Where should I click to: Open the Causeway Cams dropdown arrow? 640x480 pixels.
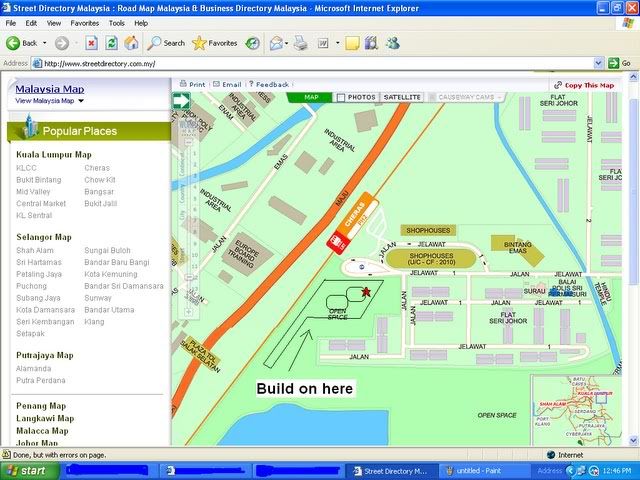click(x=500, y=98)
